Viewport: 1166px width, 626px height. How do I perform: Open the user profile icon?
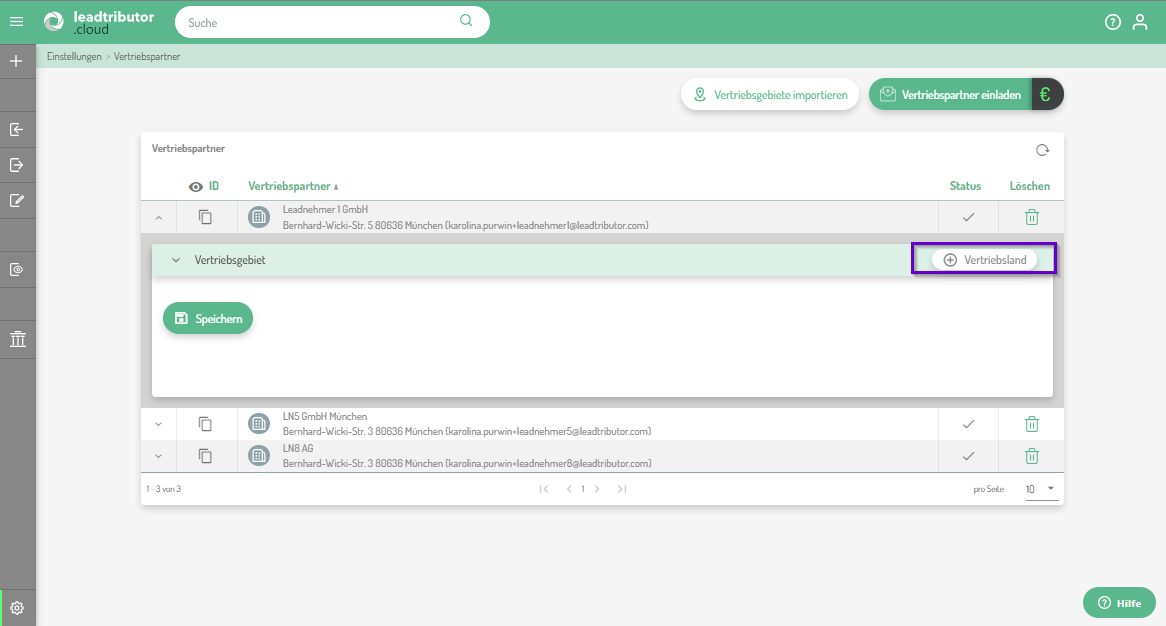(x=1140, y=22)
